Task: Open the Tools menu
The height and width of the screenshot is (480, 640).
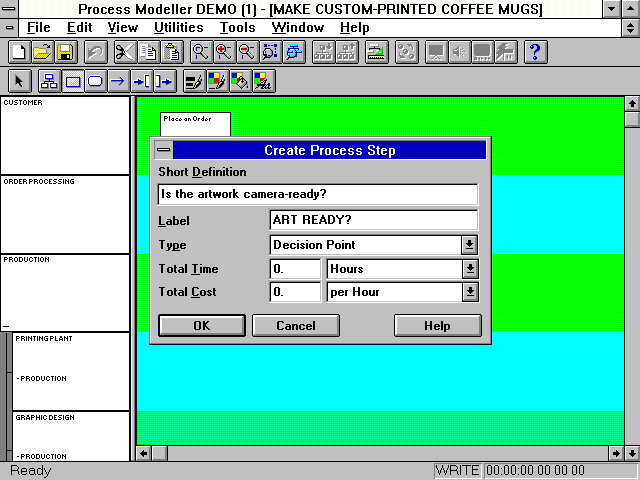Action: [237, 28]
